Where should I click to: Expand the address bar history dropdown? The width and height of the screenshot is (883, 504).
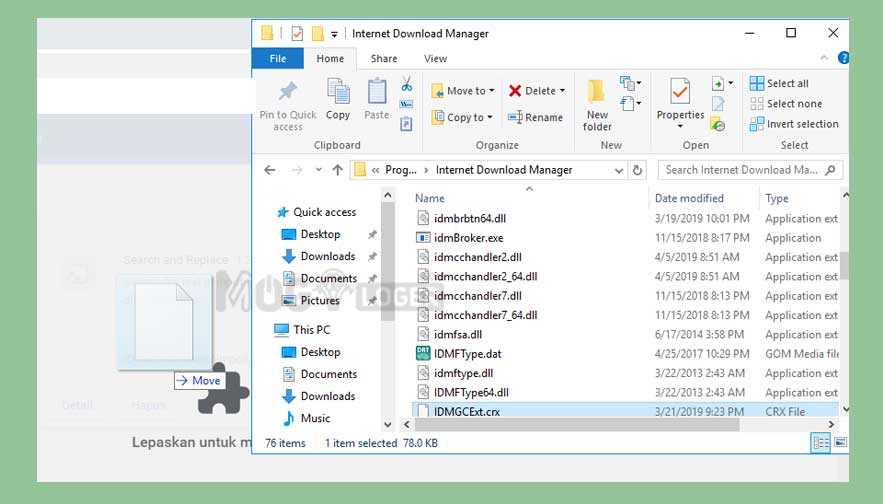pos(618,170)
